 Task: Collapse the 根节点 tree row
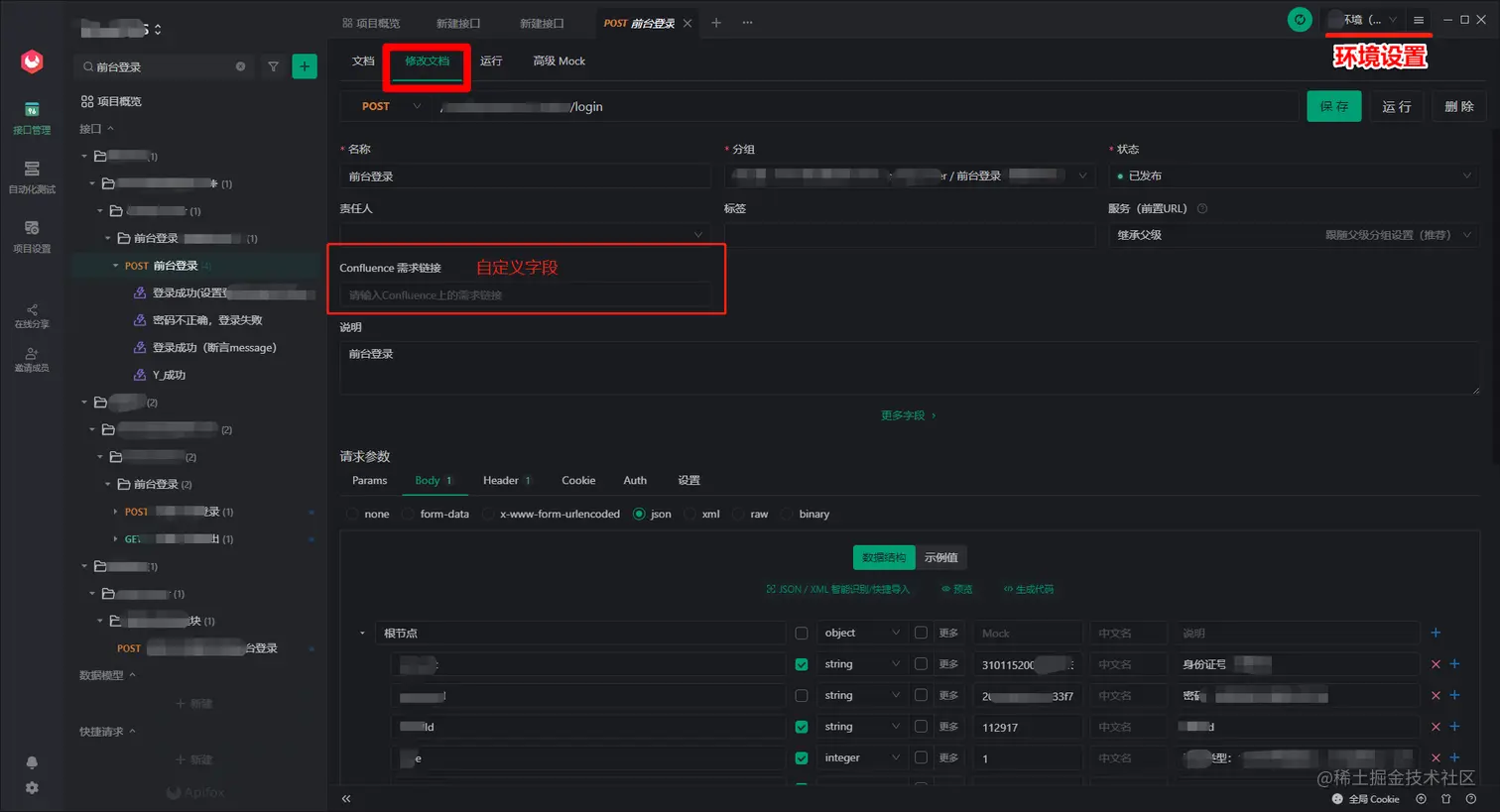click(362, 633)
